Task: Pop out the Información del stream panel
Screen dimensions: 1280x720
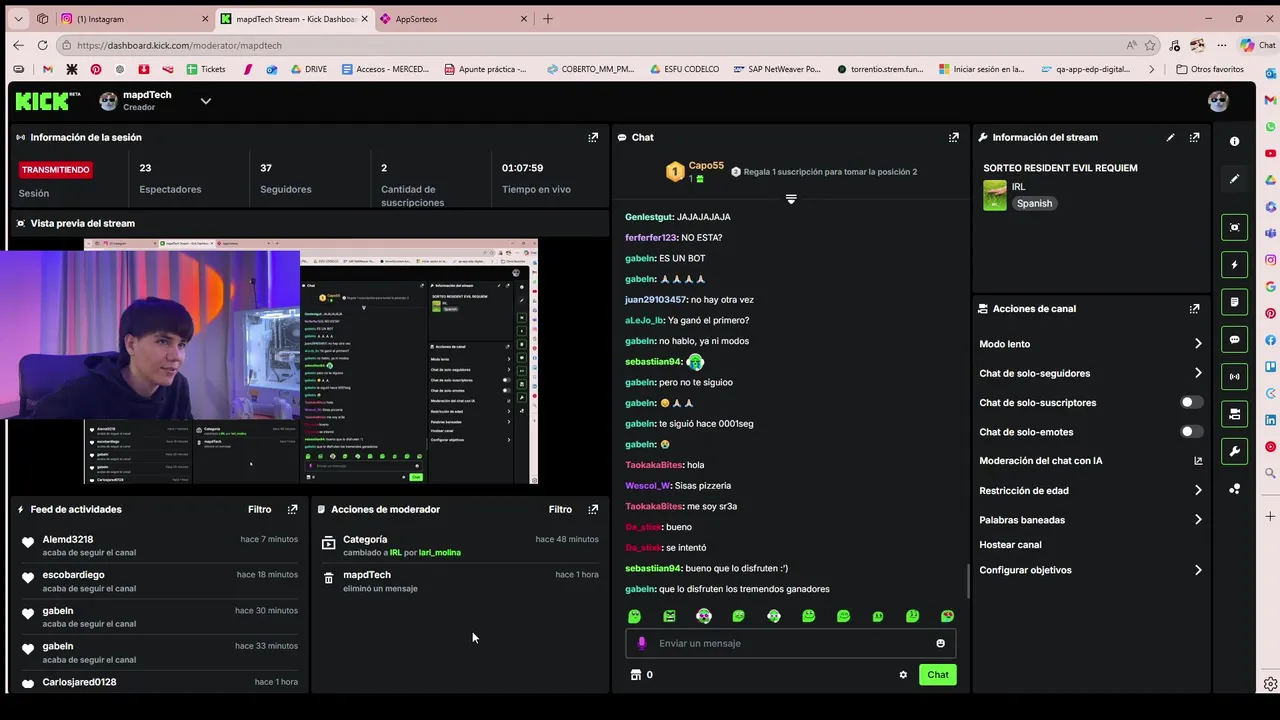Action: (x=1194, y=137)
